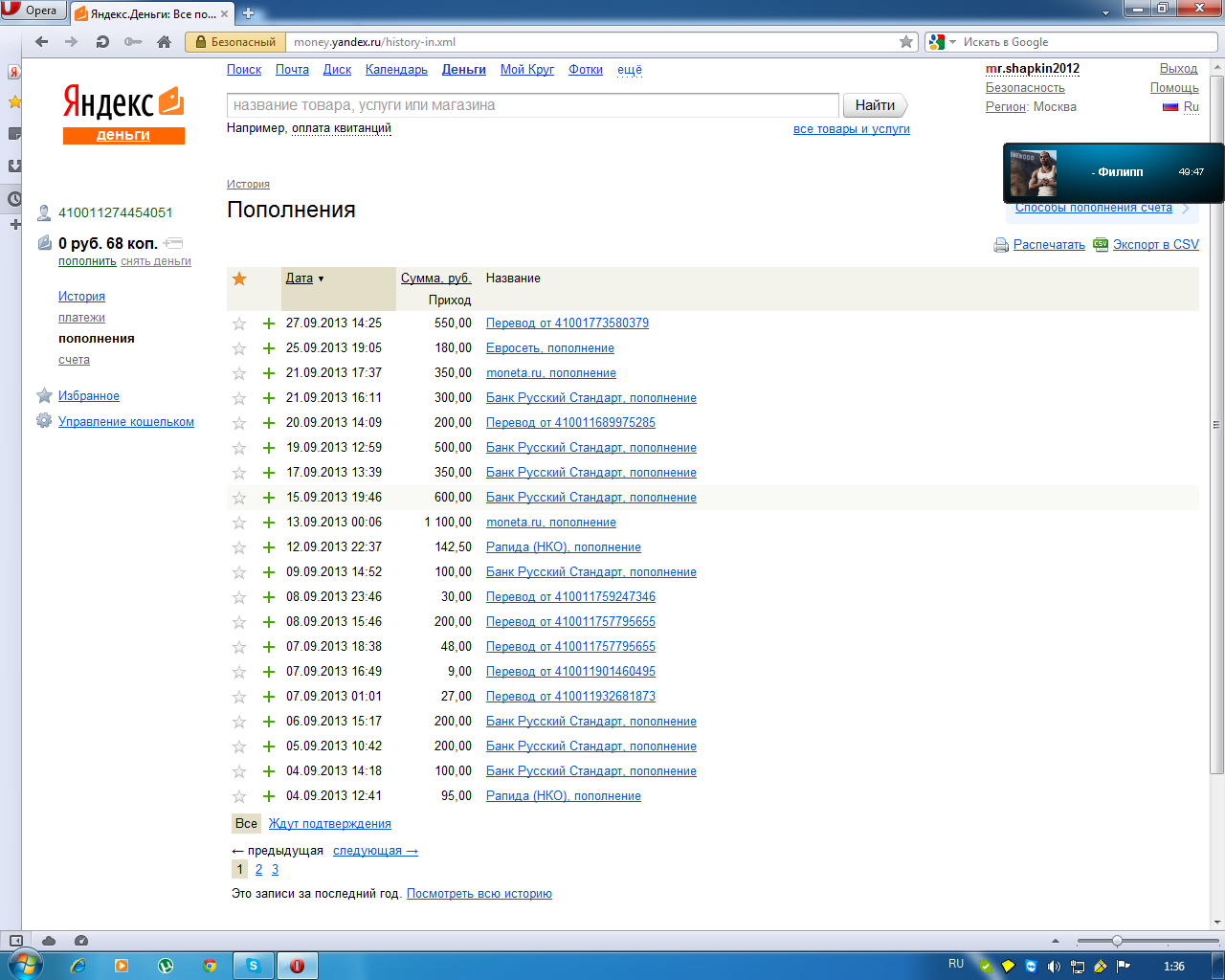Star the 25.09.2013 19:05 Евросеть row
This screenshot has height=980, width=1225.
239,348
